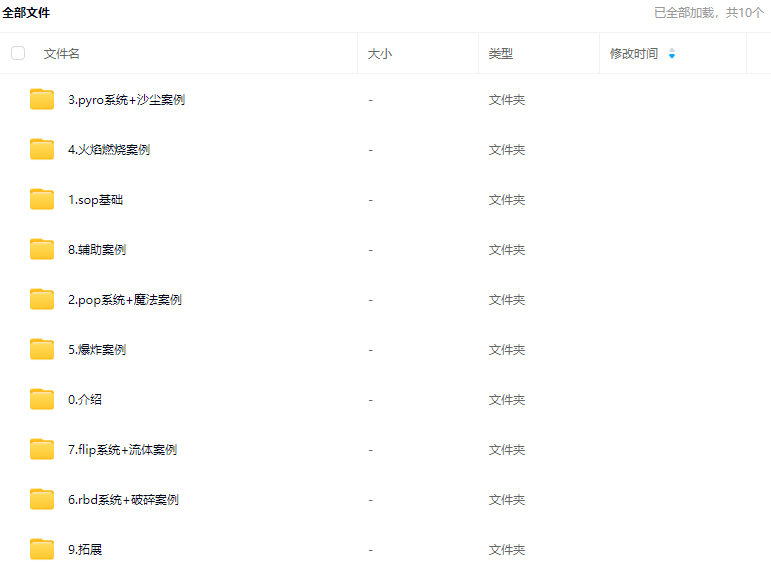This screenshot has width=771, height=581.
Task: Click the 类型 column header
Action: [501, 54]
